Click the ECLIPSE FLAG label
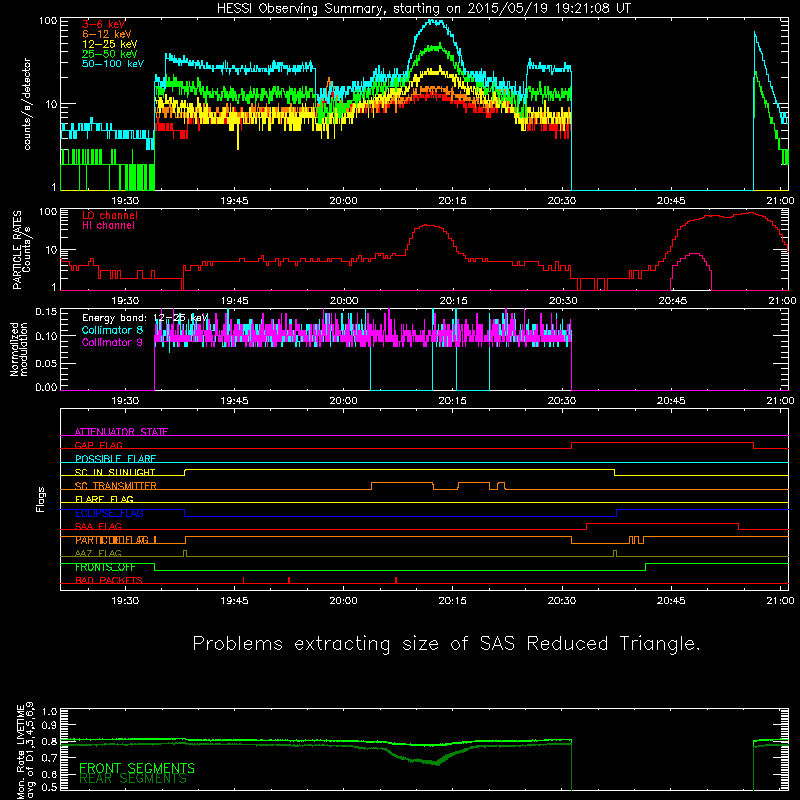 pos(109,513)
